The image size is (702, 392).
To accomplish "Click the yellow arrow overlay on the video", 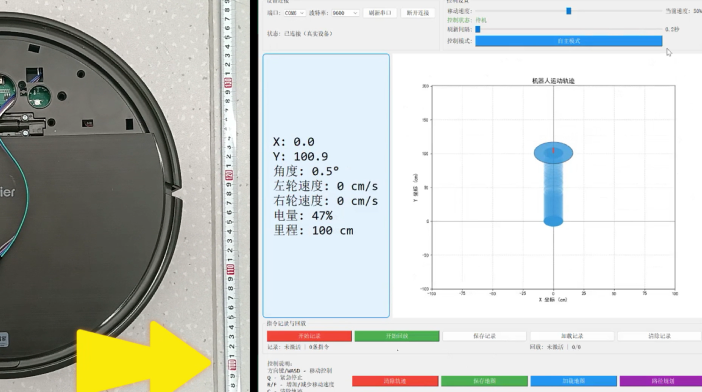I will click(144, 359).
